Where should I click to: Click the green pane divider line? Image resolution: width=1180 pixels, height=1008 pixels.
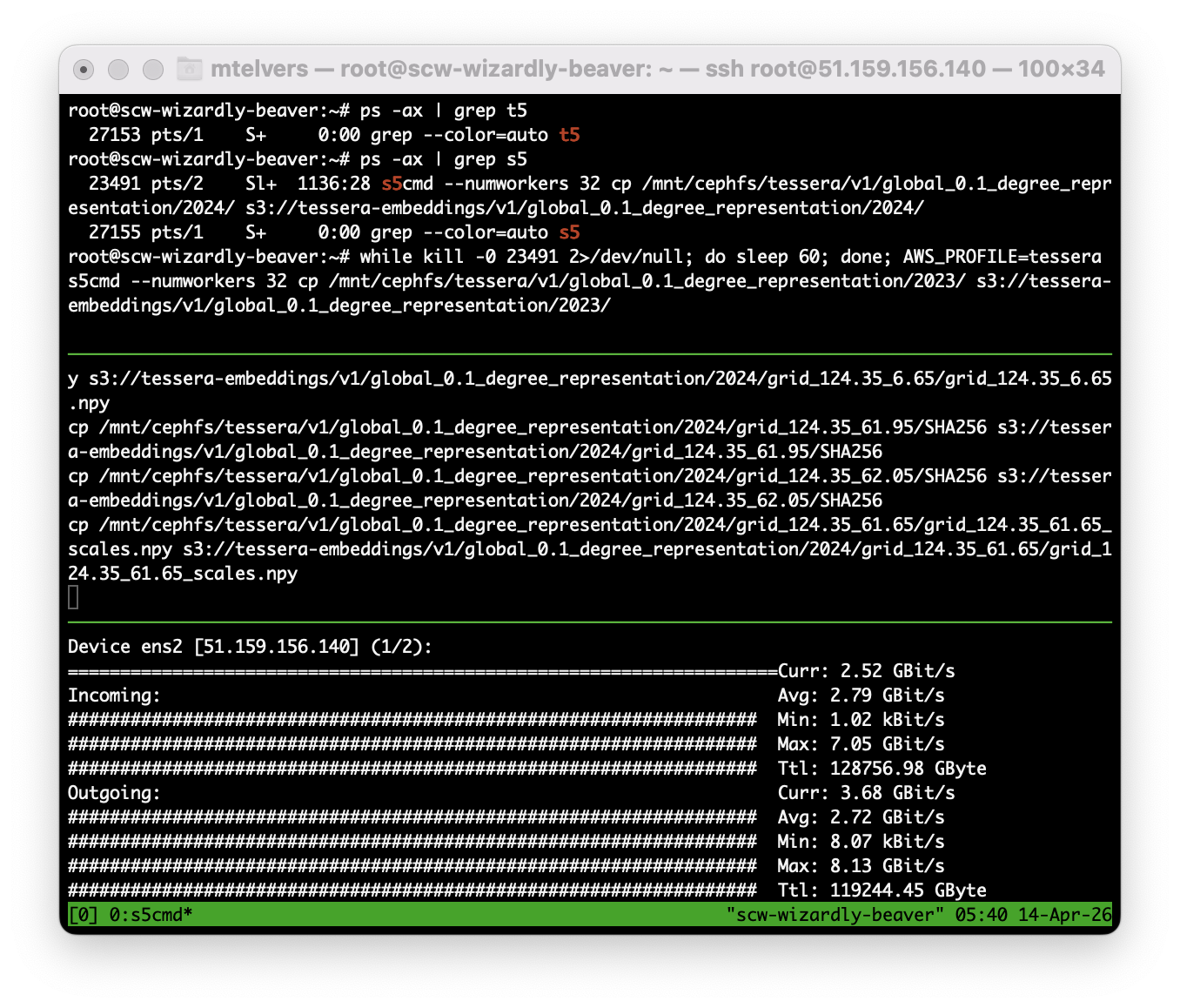pyautogui.click(x=590, y=353)
